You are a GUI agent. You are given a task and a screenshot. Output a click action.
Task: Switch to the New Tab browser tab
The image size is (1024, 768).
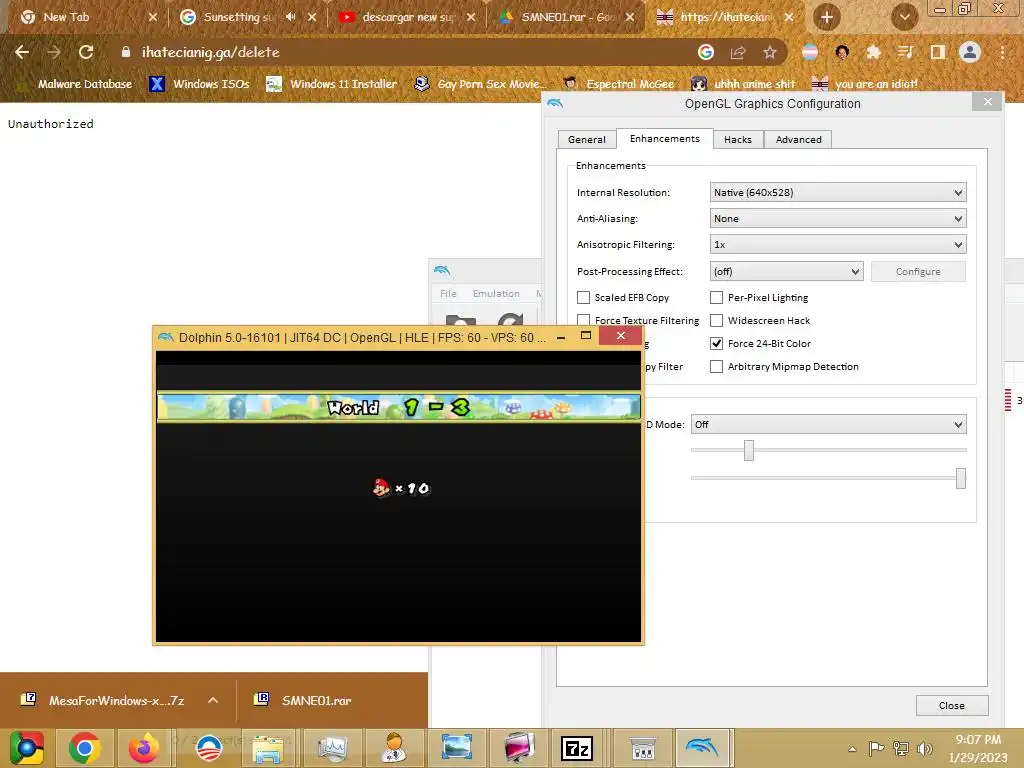click(x=88, y=17)
